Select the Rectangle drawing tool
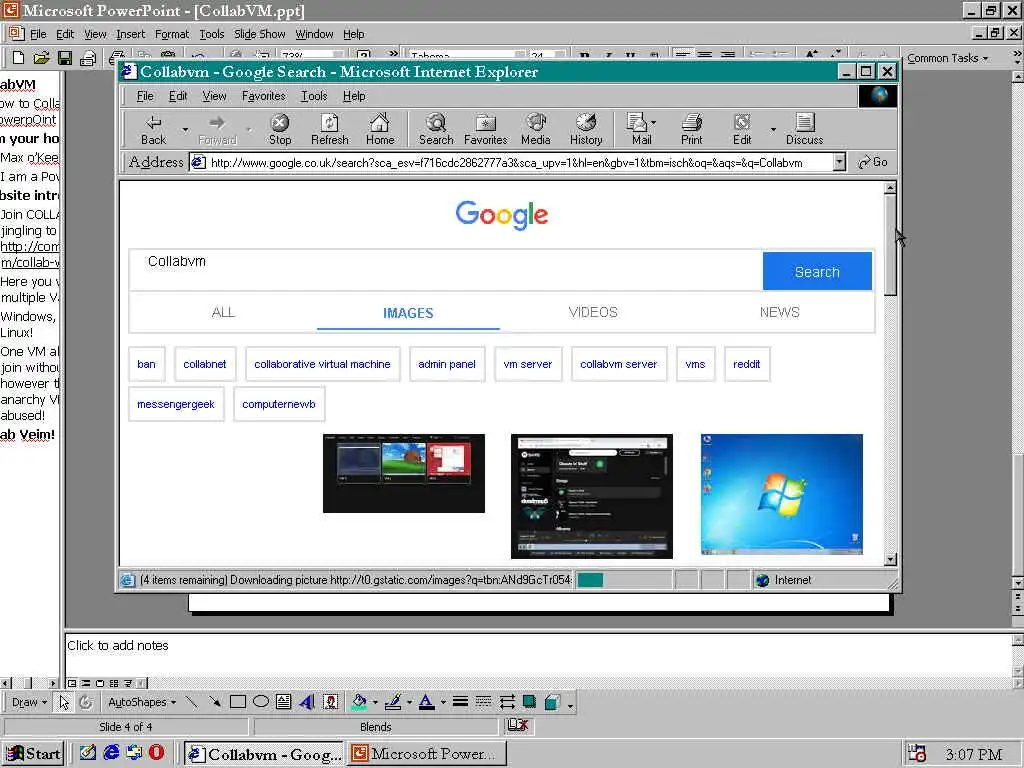The image size is (1024, 768). (x=238, y=702)
